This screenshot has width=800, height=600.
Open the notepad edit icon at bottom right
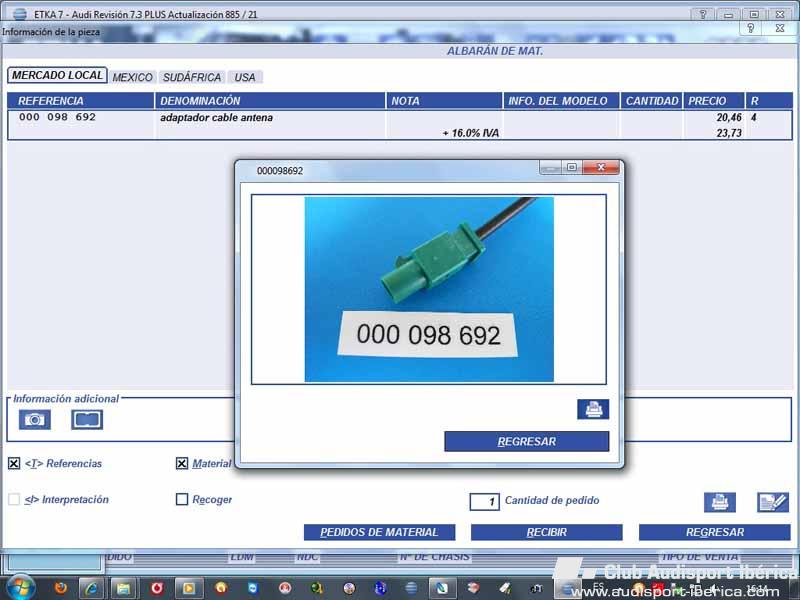772,502
